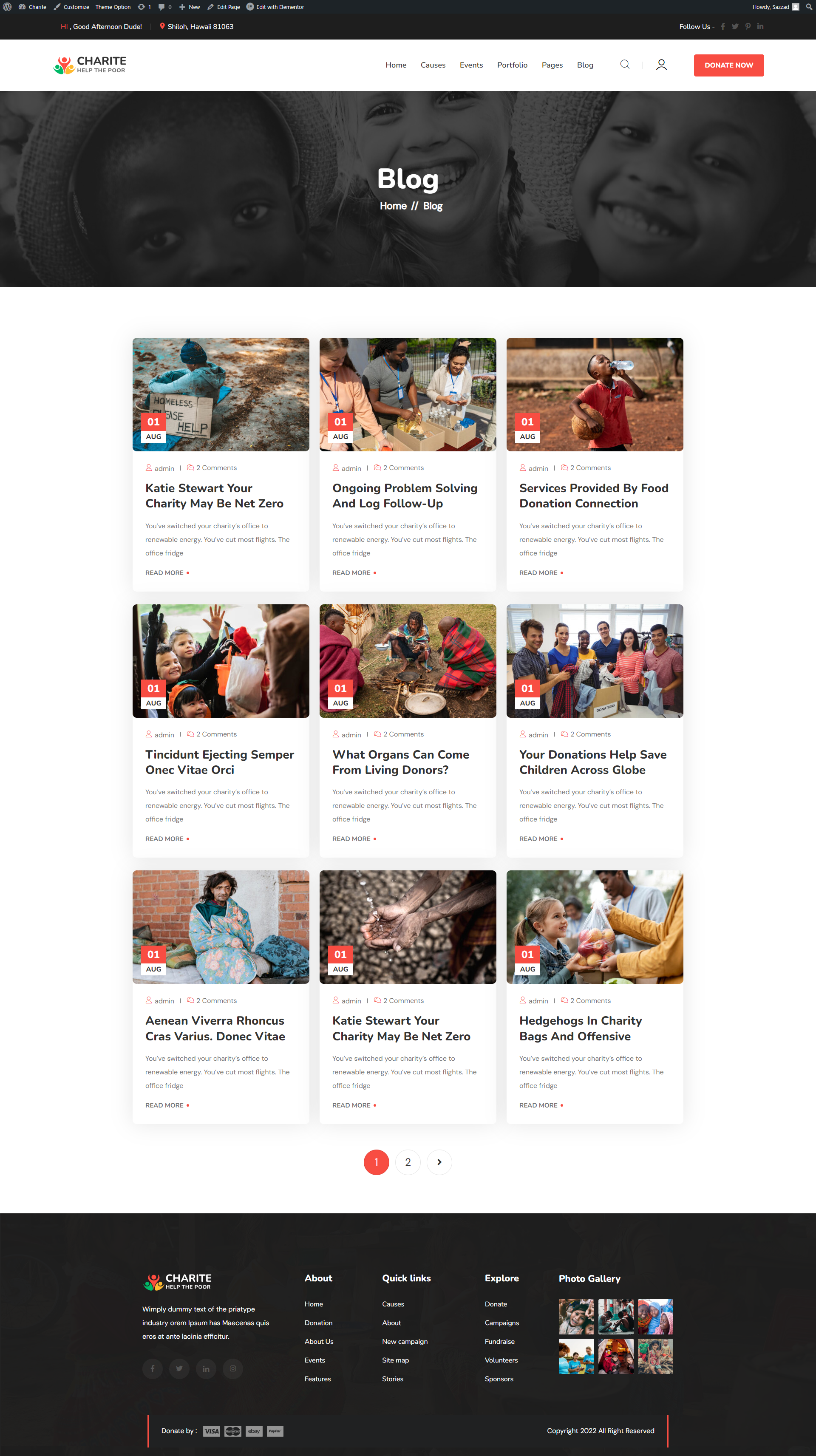Open Facebook icon beside Follow Us
Viewport: 816px width, 1456px height.
tap(723, 27)
